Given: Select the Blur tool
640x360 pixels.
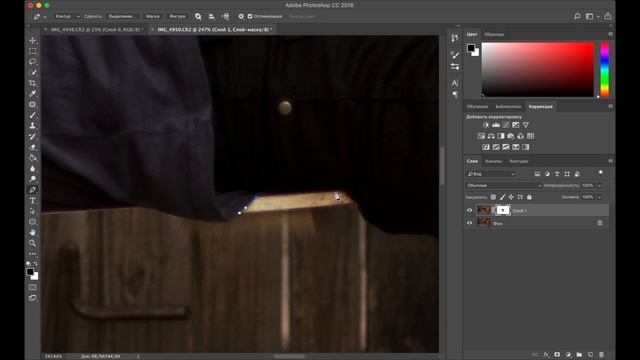Looking at the screenshot, I should (x=32, y=168).
